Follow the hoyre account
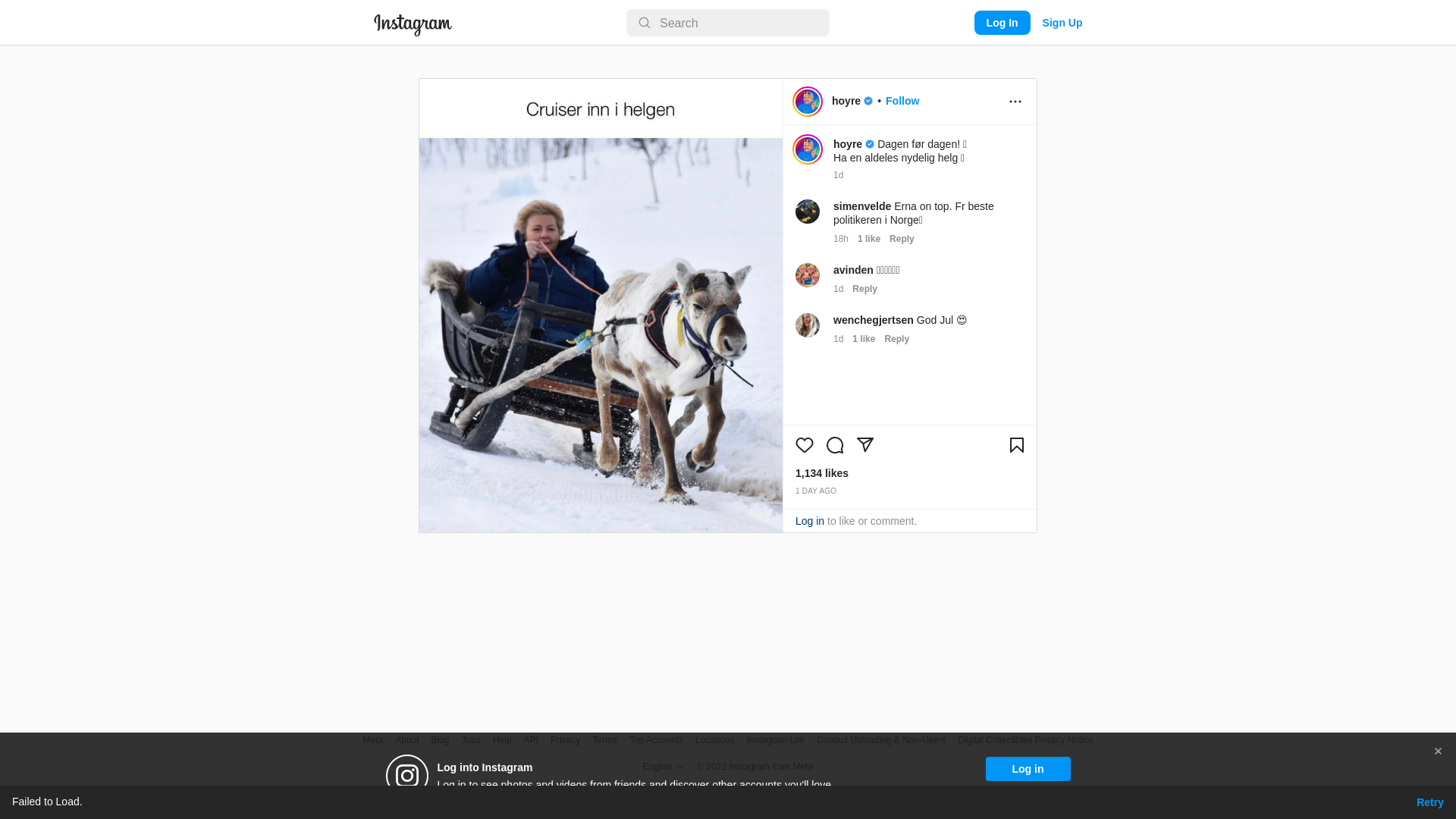The width and height of the screenshot is (1456, 819). point(902,101)
